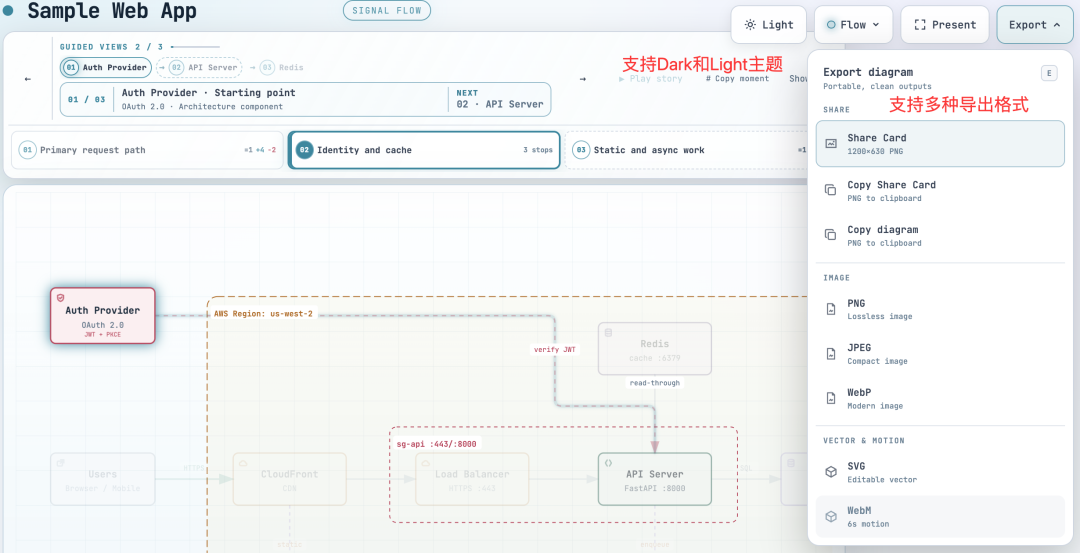Click the icon on the Users node
The height and width of the screenshot is (553, 1080).
pos(61,463)
